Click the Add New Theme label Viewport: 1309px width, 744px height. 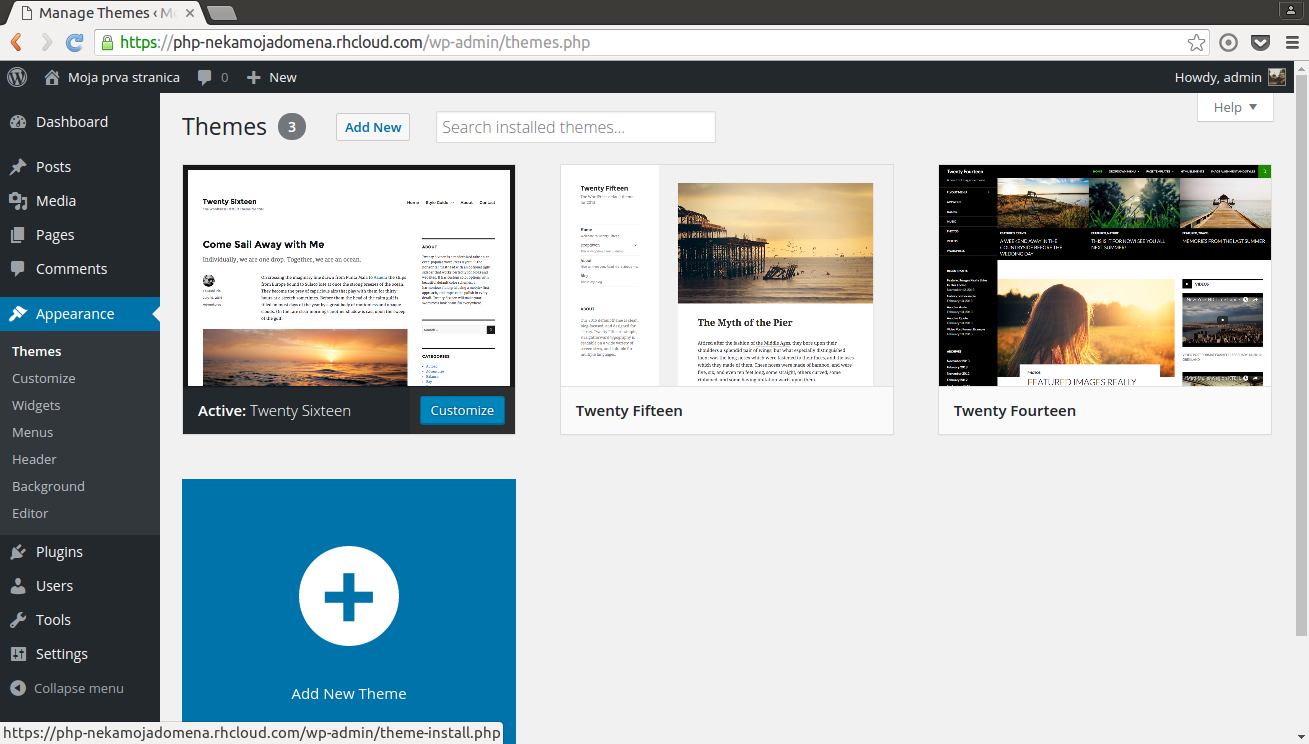click(x=349, y=694)
